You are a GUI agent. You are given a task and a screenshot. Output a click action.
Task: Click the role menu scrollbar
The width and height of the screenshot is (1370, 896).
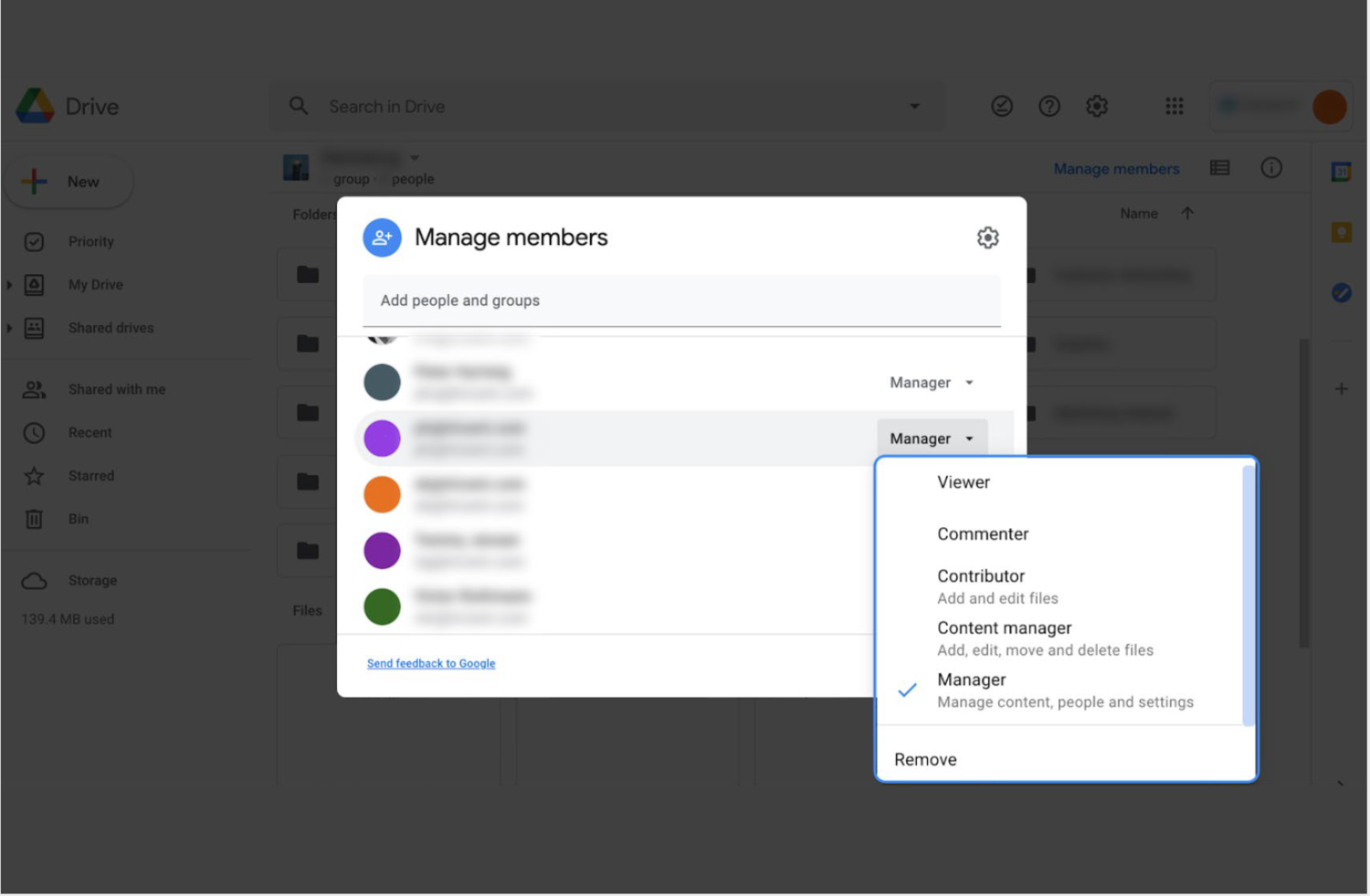[1249, 595]
